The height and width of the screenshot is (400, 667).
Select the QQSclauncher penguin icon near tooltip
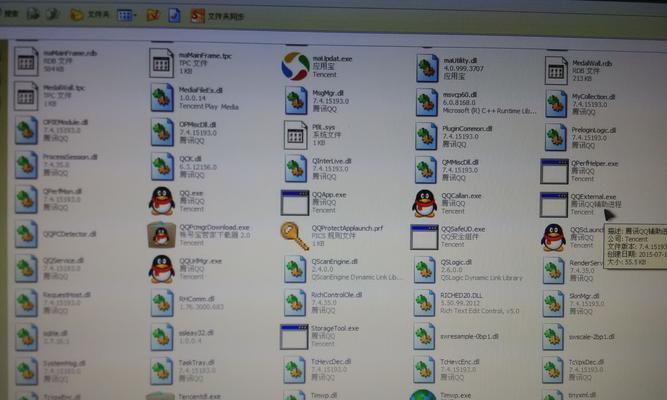(553, 237)
